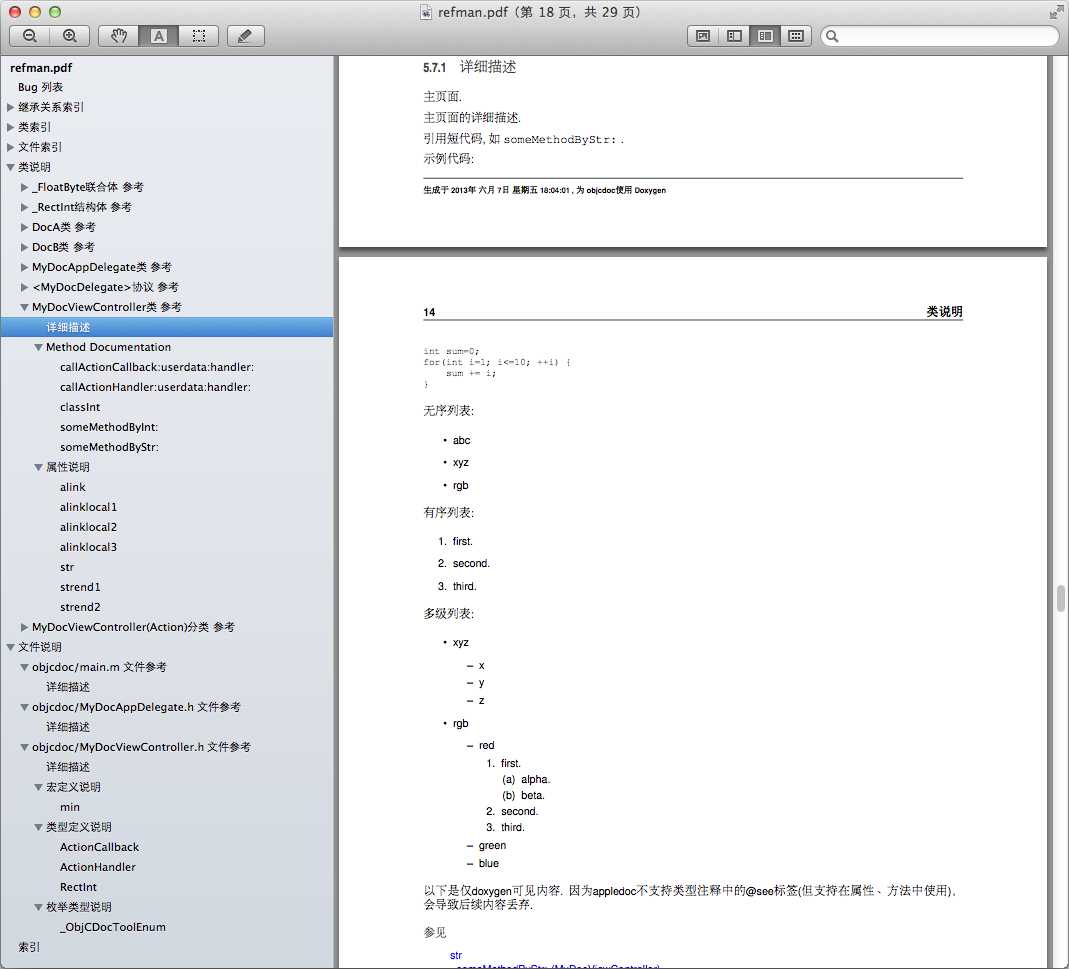Expand MyDocAppDelegate类 参考 entry
This screenshot has height=969, width=1069.
pyautogui.click(x=25, y=267)
